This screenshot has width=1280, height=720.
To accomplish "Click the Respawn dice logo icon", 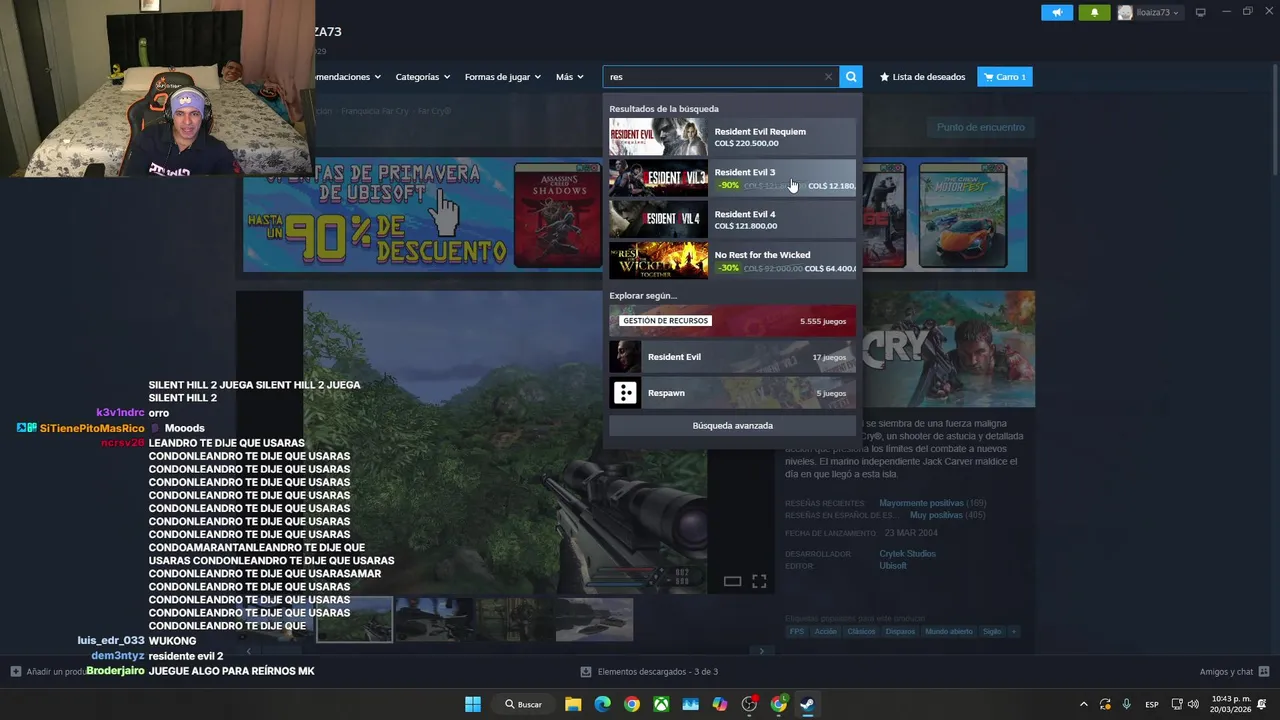I will pyautogui.click(x=625, y=393).
